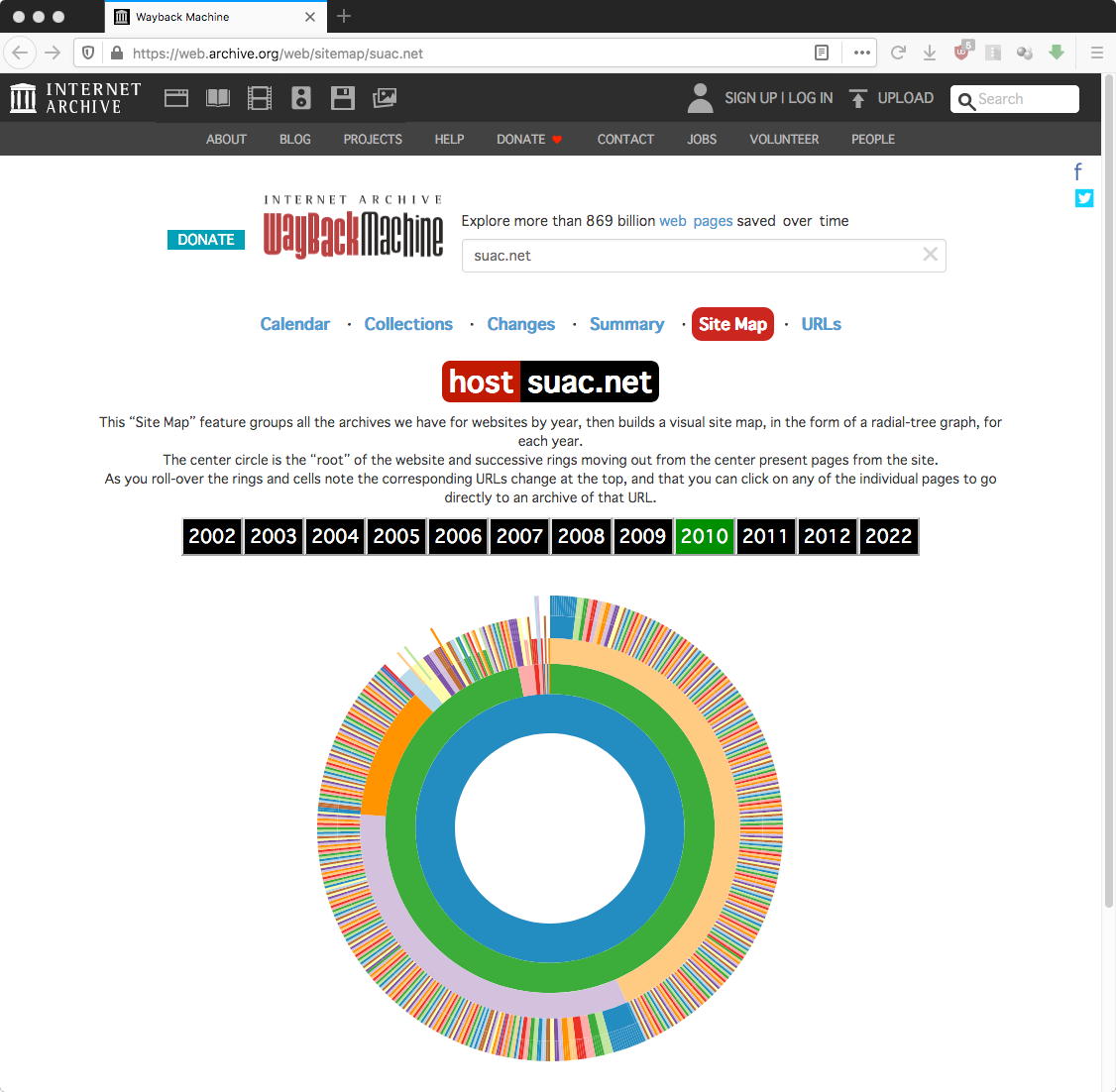Select year 2003
This screenshot has height=1092, width=1116.
[274, 536]
